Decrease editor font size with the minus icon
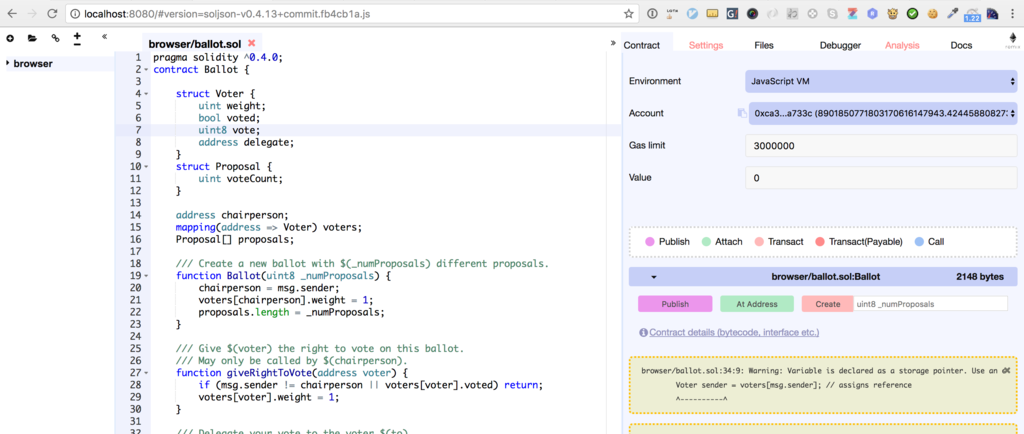The height and width of the screenshot is (434, 1024). pos(77,44)
